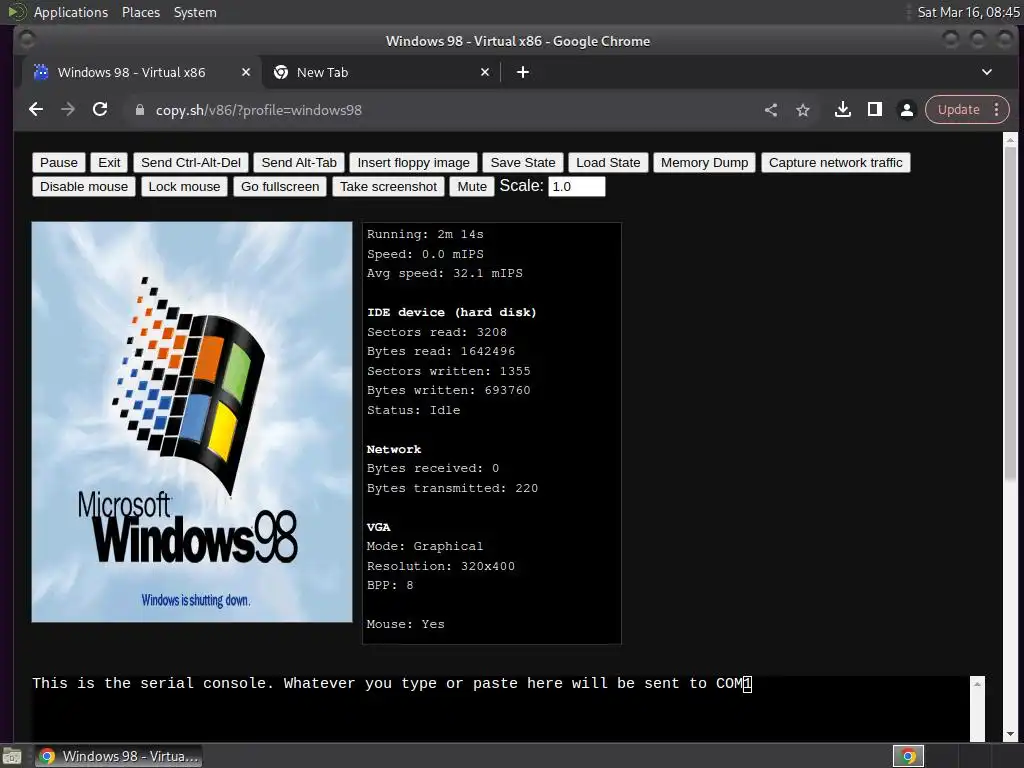Image resolution: width=1024 pixels, height=768 pixels.
Task: Click Insert floppy image
Action: click(413, 163)
